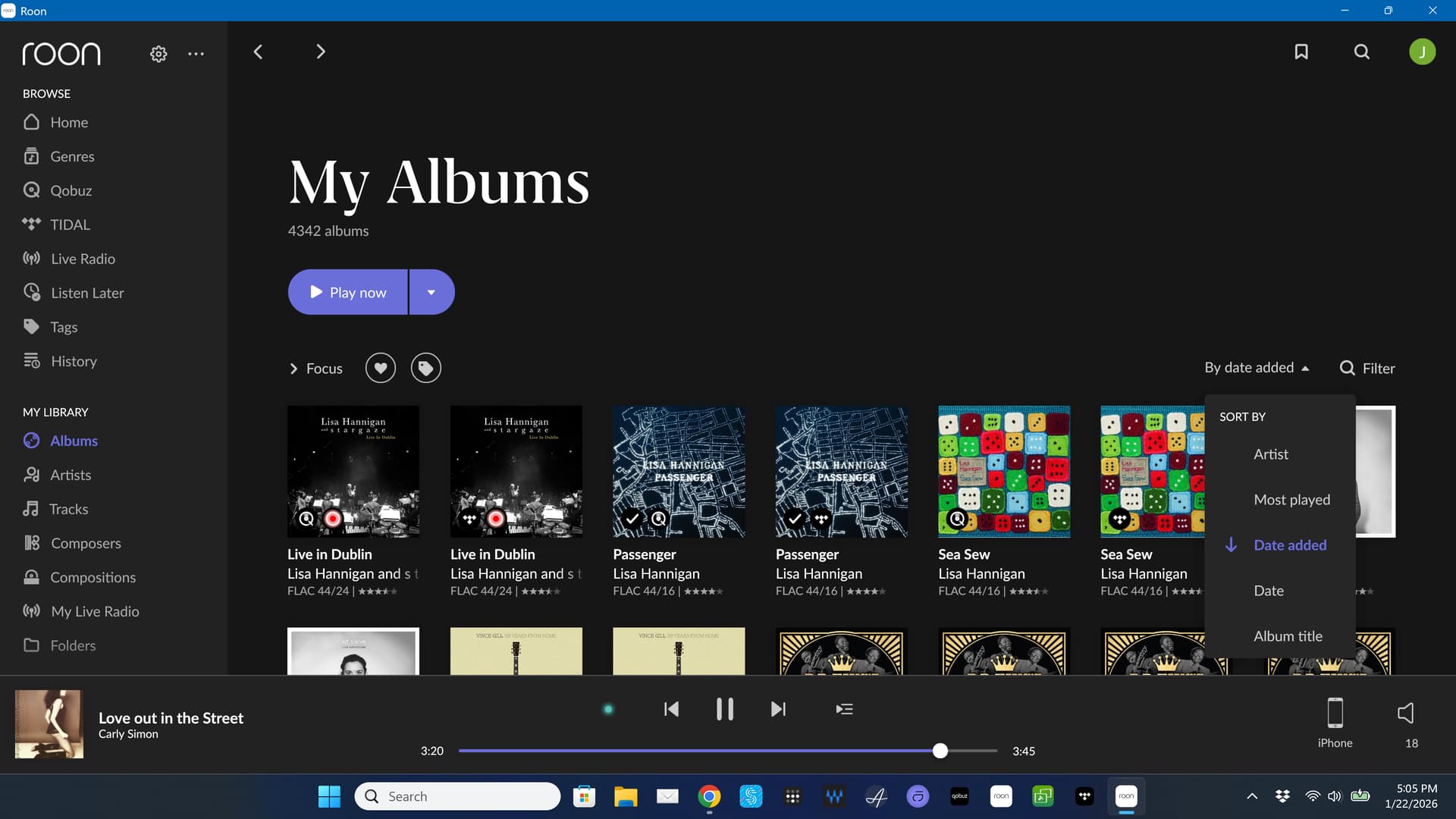
Task: Navigate back with the left arrow
Action: (258, 52)
